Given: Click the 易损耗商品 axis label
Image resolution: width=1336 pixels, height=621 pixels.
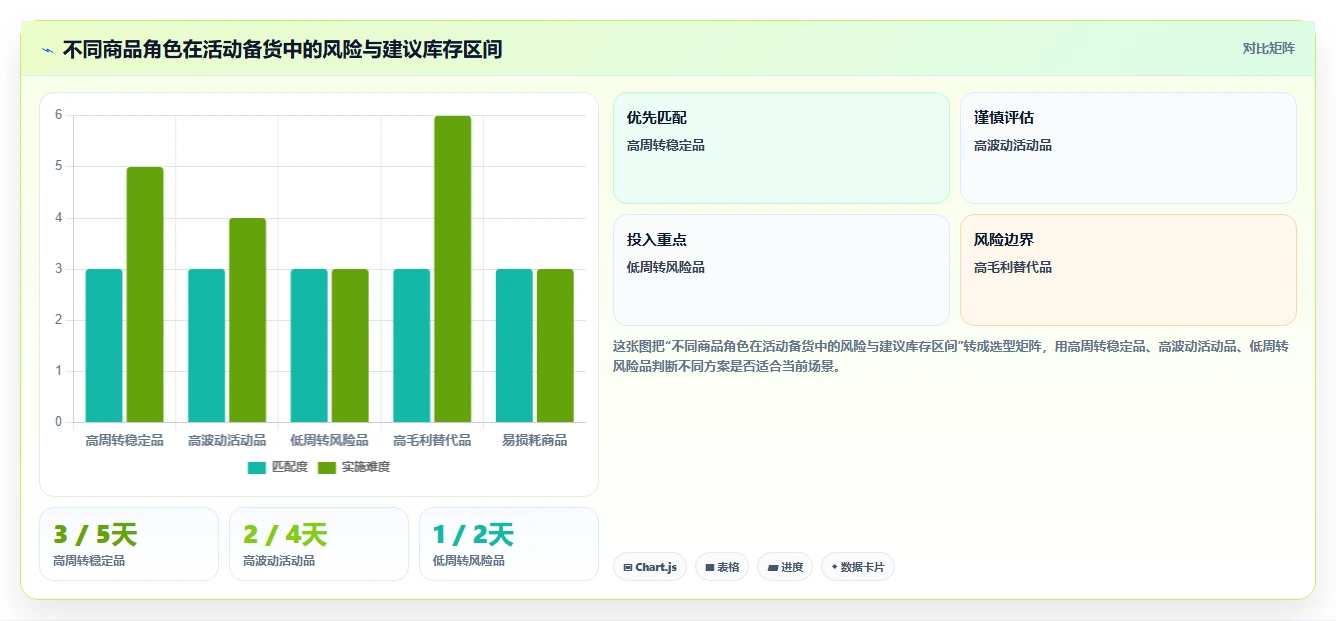Looking at the screenshot, I should point(535,440).
